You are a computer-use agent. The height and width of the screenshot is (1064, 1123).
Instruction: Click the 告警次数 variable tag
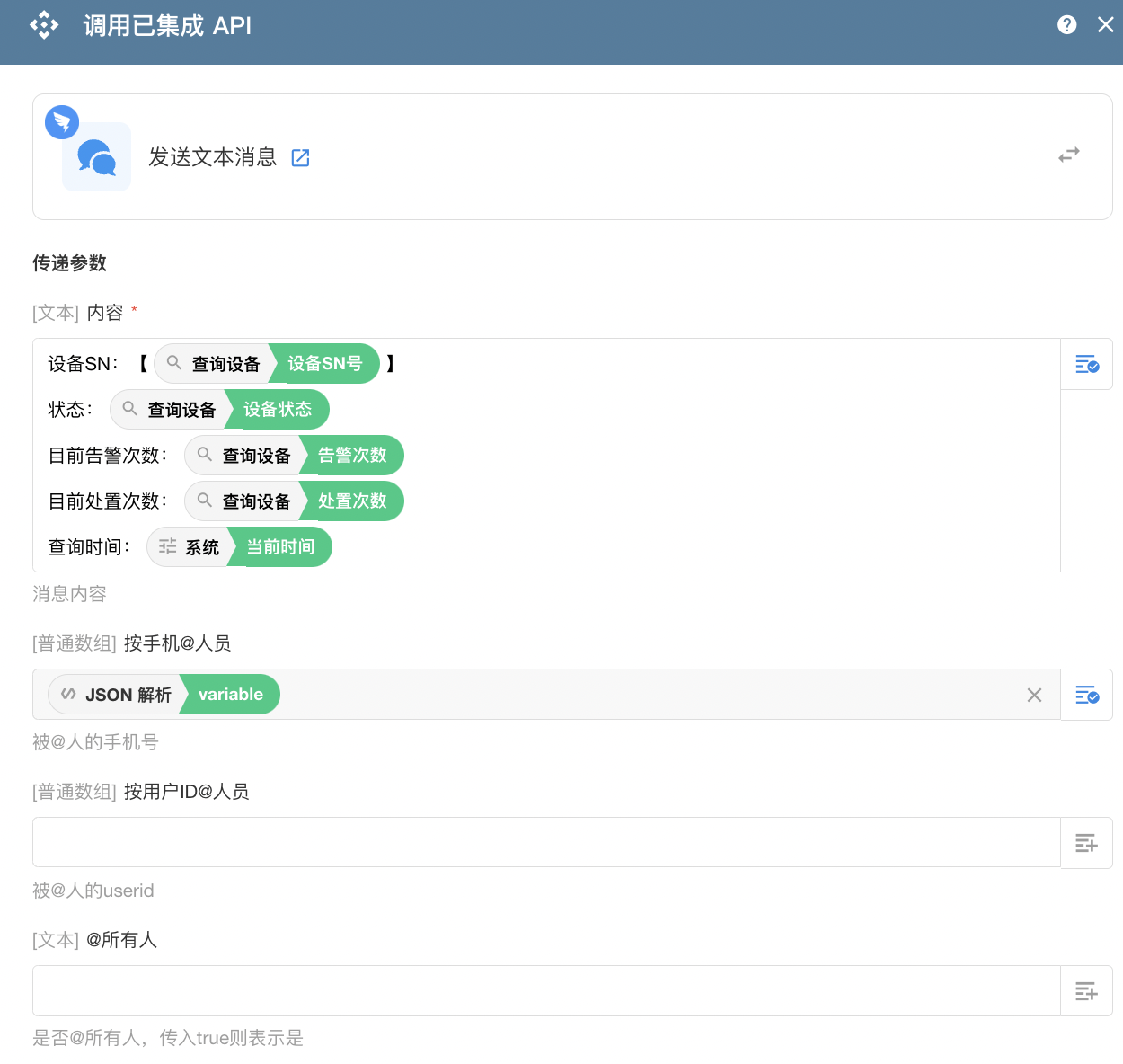[352, 456]
